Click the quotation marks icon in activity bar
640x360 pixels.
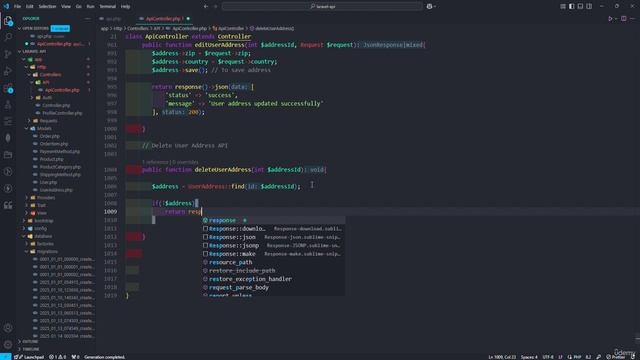coord(8,205)
